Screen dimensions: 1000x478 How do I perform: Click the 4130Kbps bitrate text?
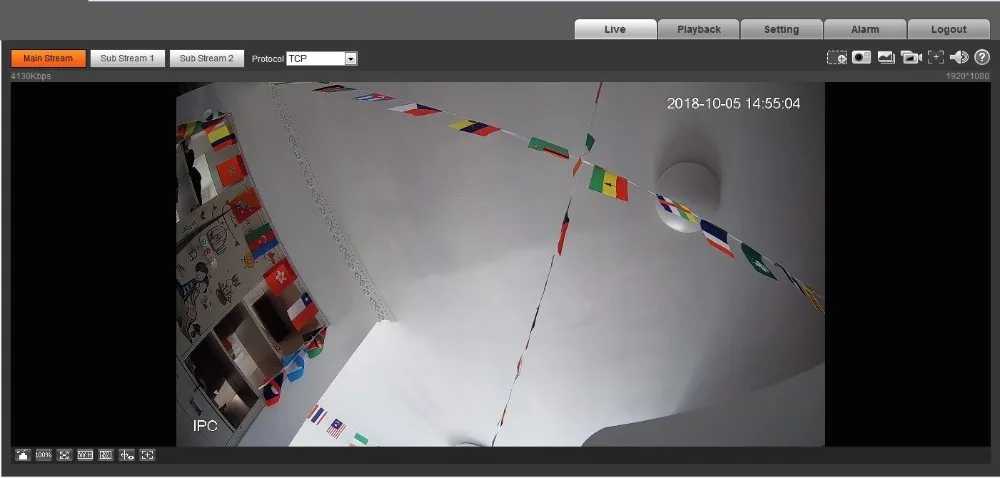tap(31, 76)
